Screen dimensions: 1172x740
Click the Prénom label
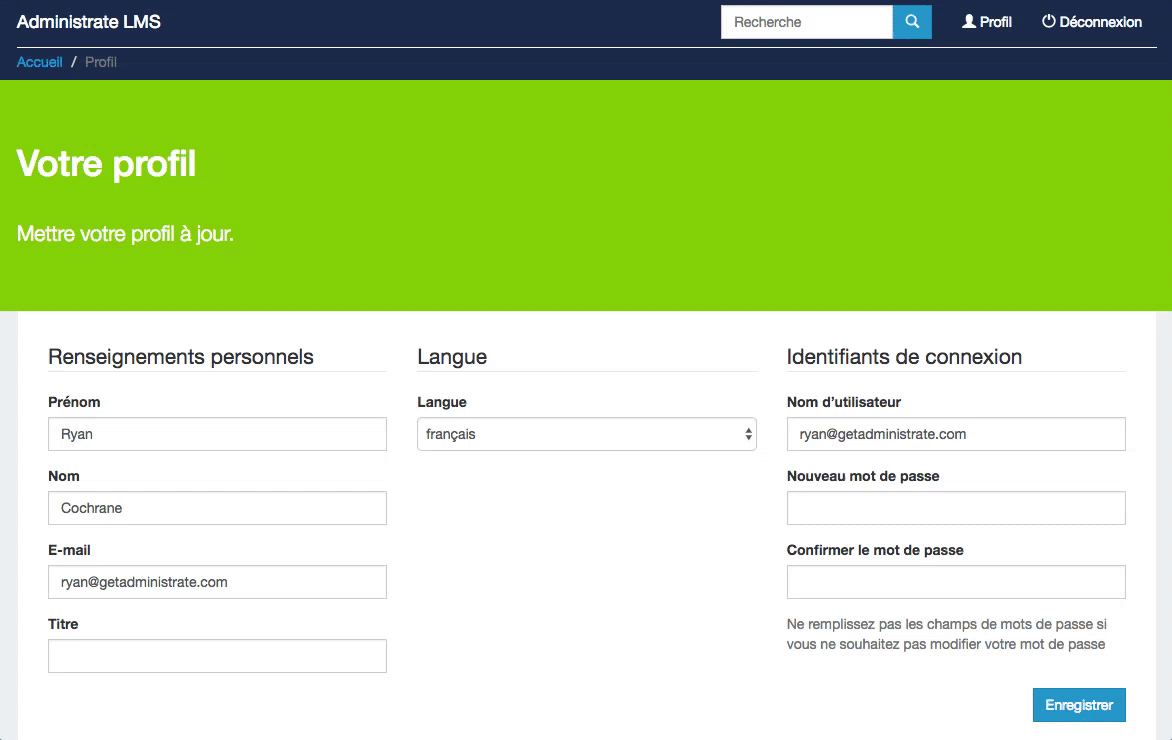tap(74, 402)
